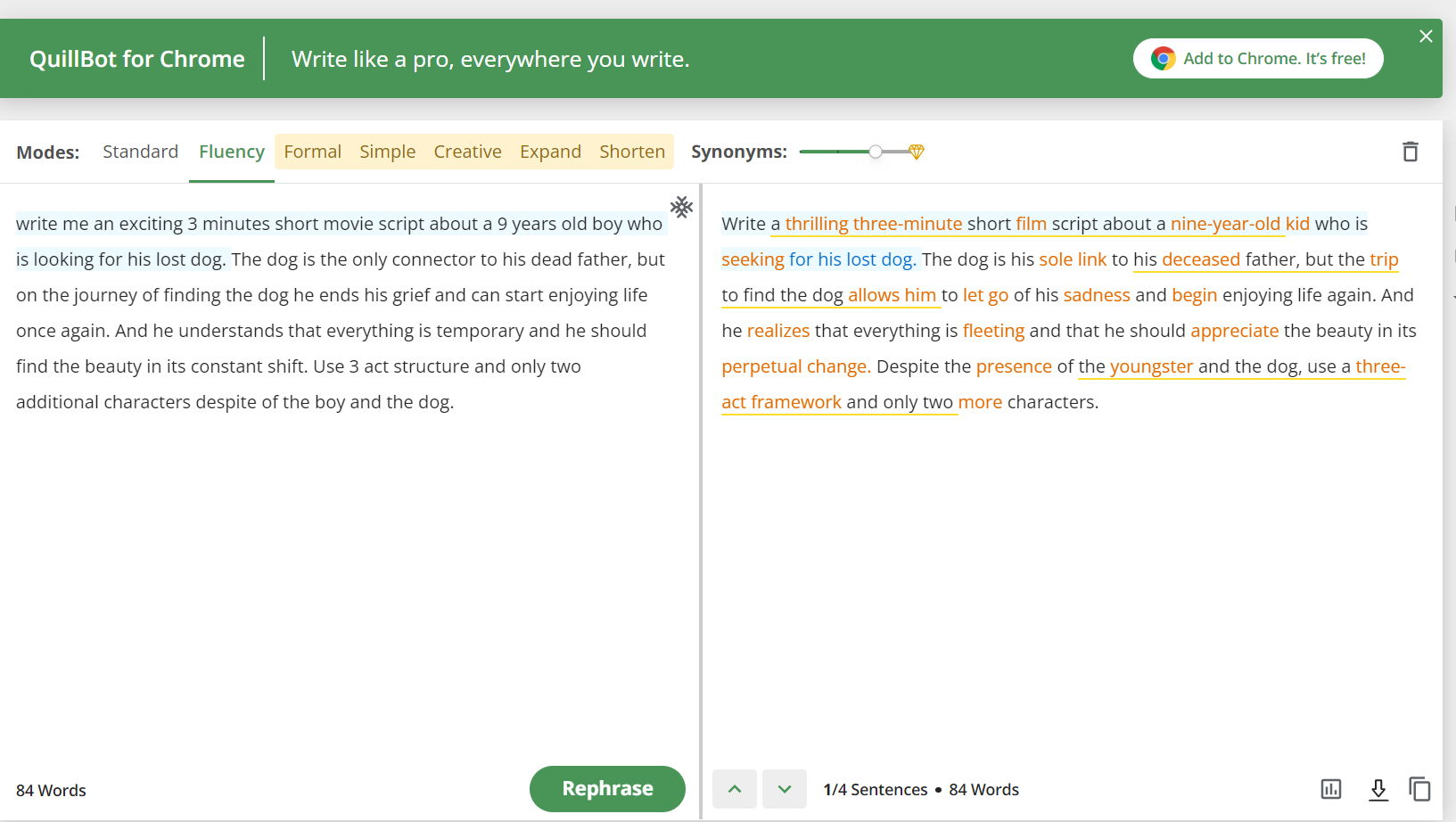Click the word 'three-minute' in output
Screen dimensions: 1456x822
coord(908,224)
